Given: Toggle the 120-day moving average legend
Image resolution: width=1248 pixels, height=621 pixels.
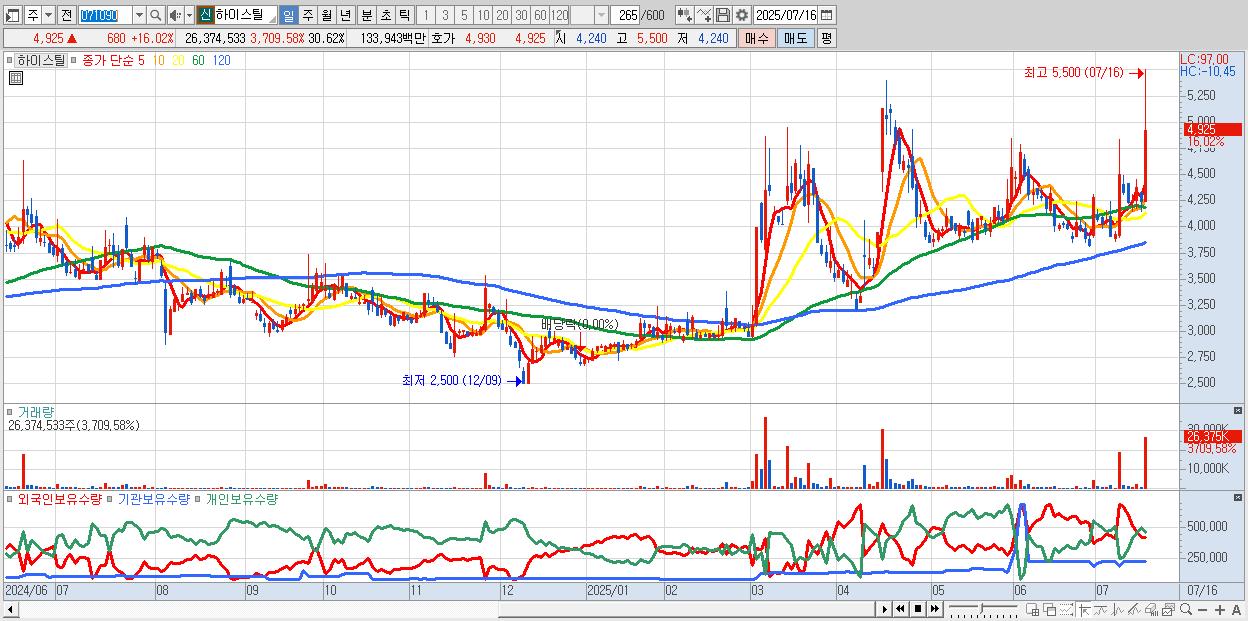Looking at the screenshot, I should coord(221,60).
